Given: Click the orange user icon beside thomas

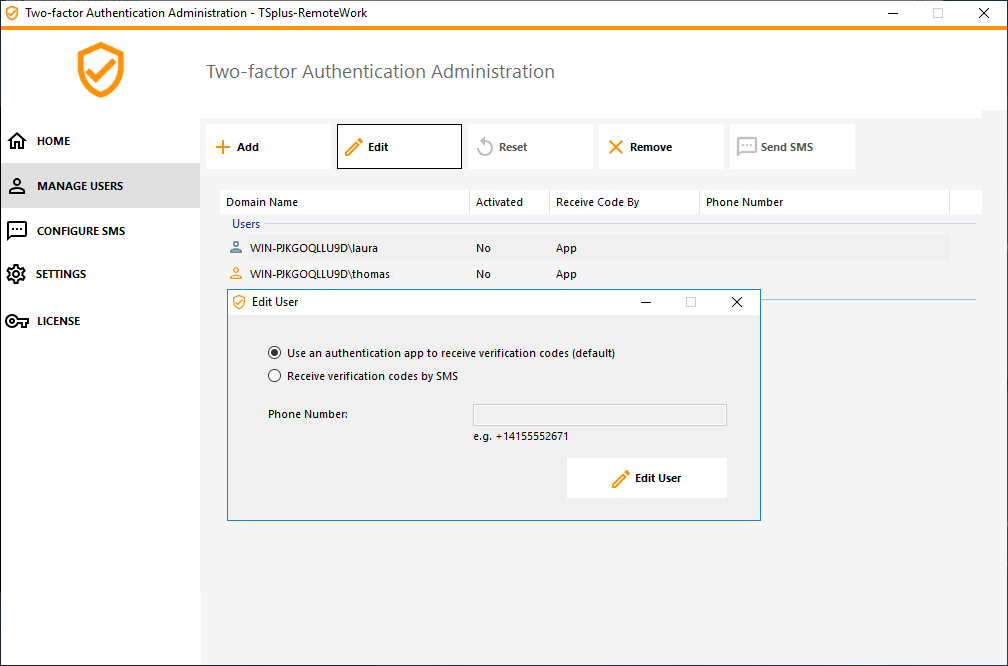Looking at the screenshot, I should (236, 273).
